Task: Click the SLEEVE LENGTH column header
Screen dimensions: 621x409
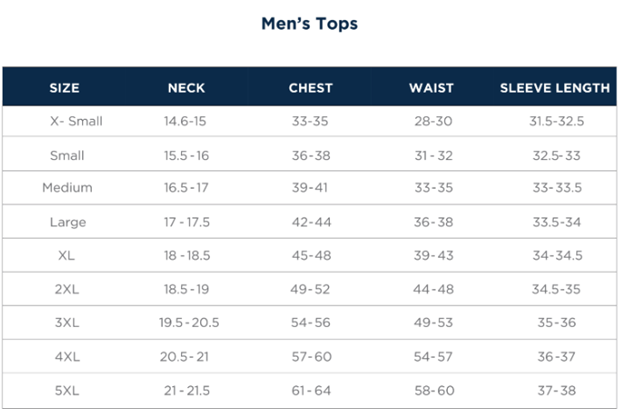Action: 555,88
